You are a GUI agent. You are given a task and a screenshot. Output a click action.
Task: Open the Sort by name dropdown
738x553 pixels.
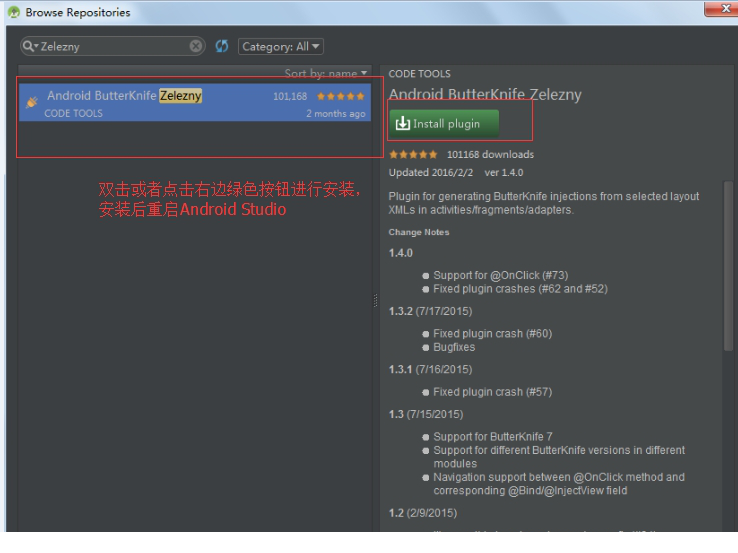click(326, 73)
